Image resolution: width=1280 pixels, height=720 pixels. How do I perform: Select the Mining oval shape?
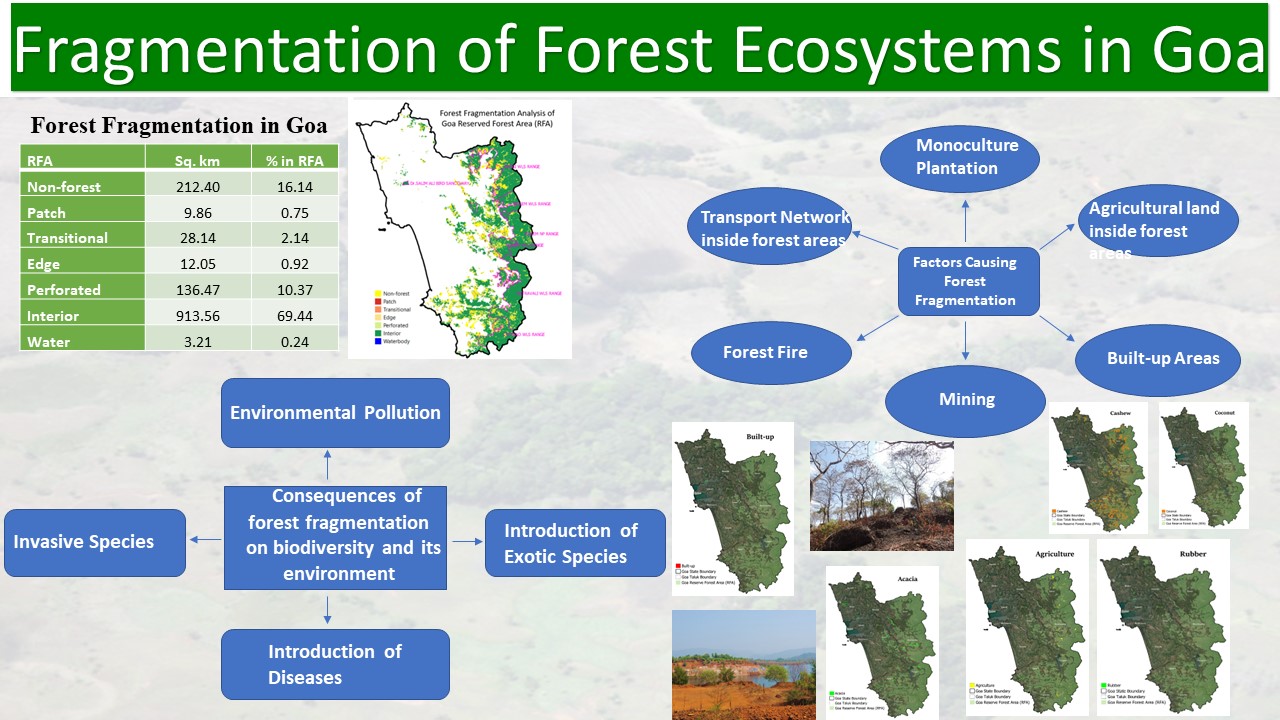pyautogui.click(x=965, y=400)
